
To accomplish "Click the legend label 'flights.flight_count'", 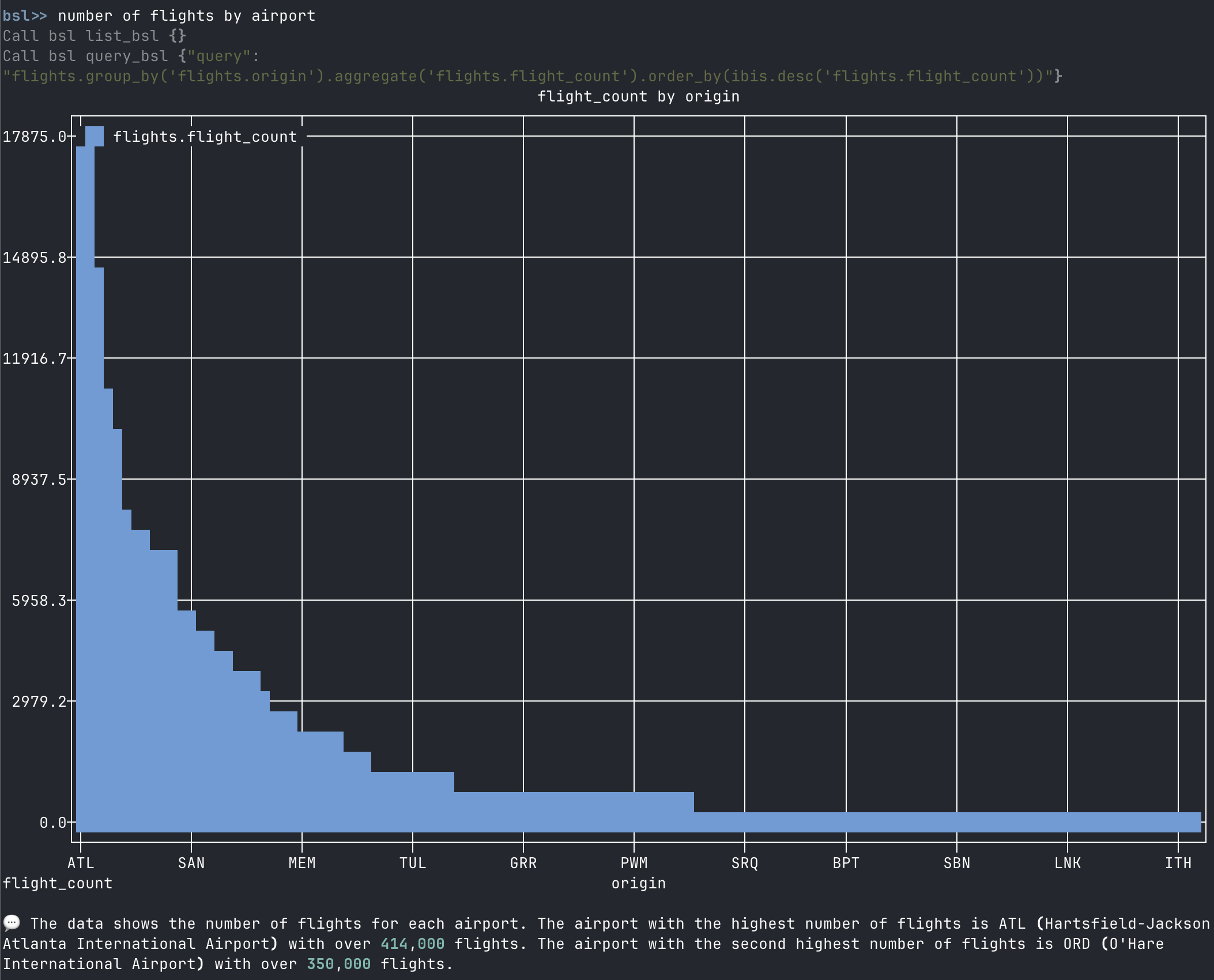I will point(205,137).
